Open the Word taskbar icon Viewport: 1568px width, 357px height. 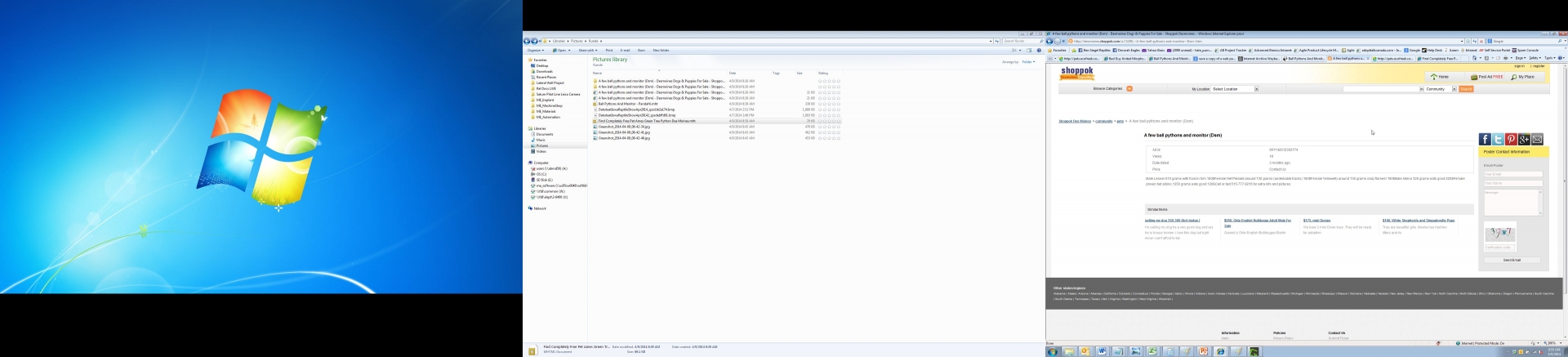[x=1102, y=352]
